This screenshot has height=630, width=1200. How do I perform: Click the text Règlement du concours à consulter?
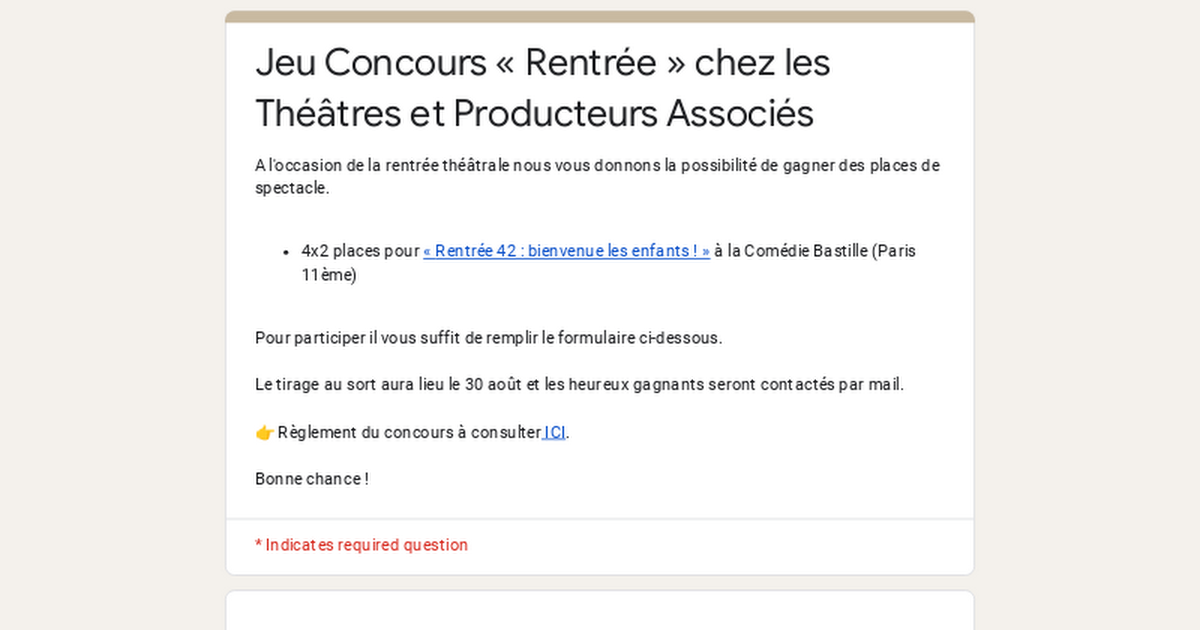tap(409, 432)
